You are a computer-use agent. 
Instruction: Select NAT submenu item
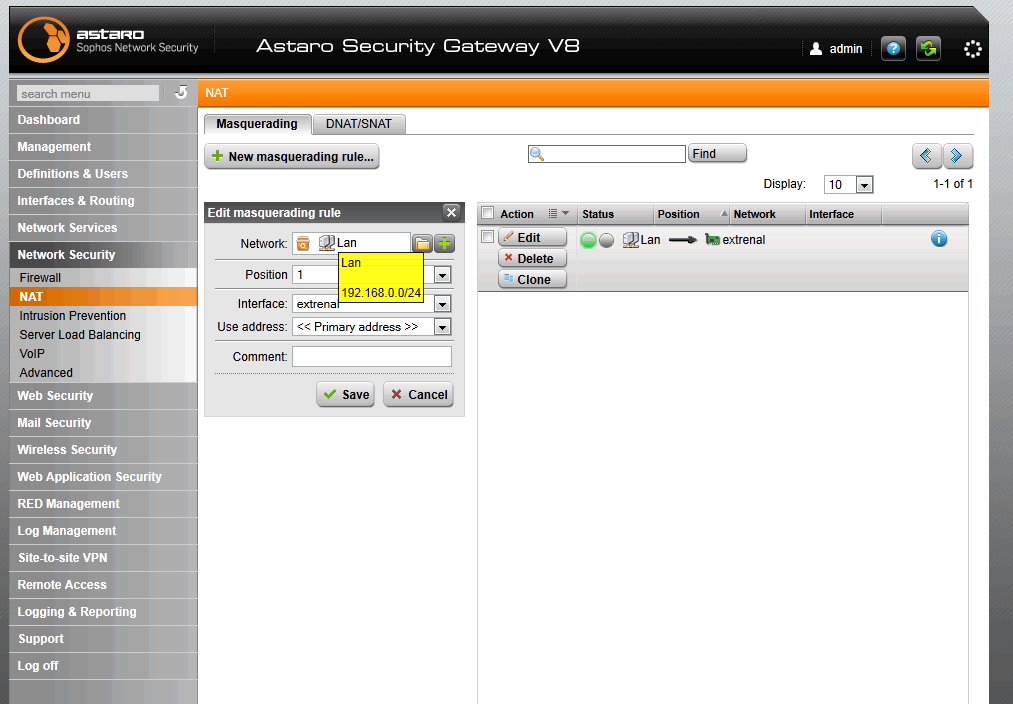[103, 296]
